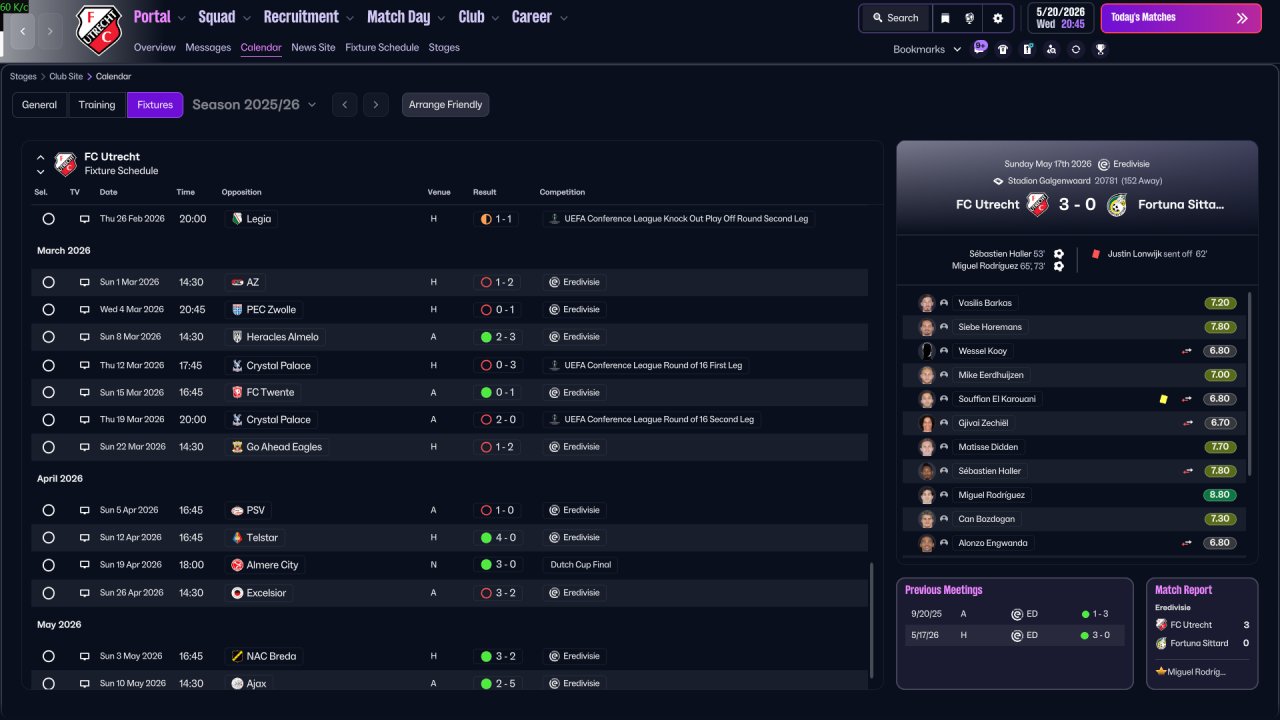
Task: Expand the Recruitment menu chevron
Action: point(350,18)
